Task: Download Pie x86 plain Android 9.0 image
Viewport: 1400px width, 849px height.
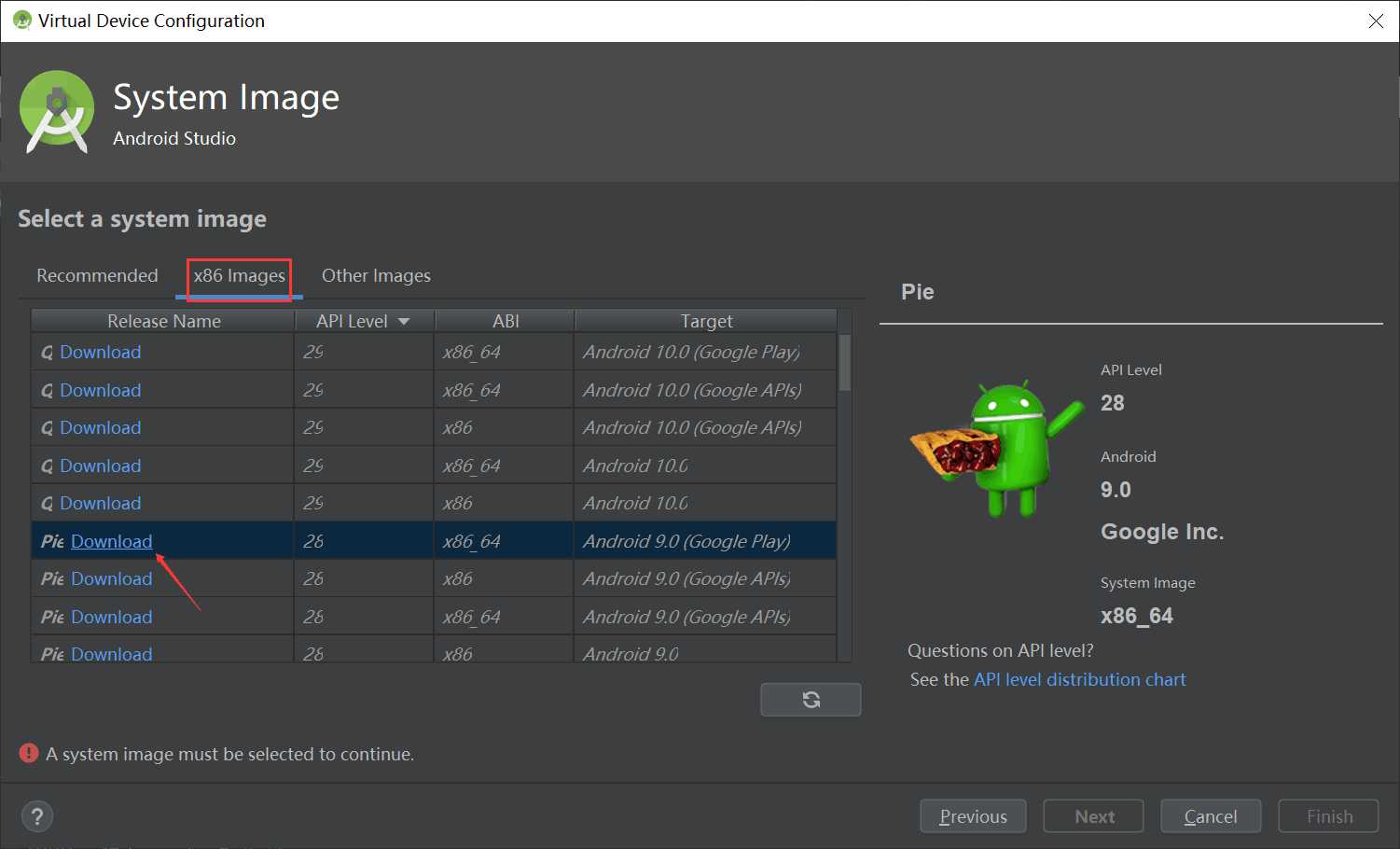Action: click(x=112, y=653)
